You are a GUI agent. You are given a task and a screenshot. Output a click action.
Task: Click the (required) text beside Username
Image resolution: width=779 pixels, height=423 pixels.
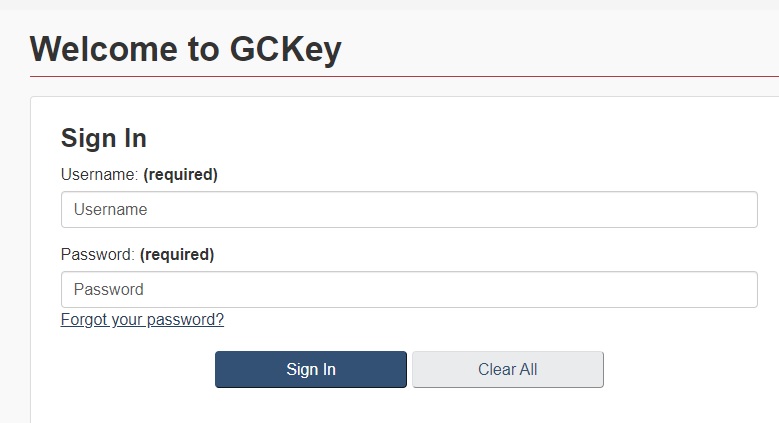tap(180, 174)
